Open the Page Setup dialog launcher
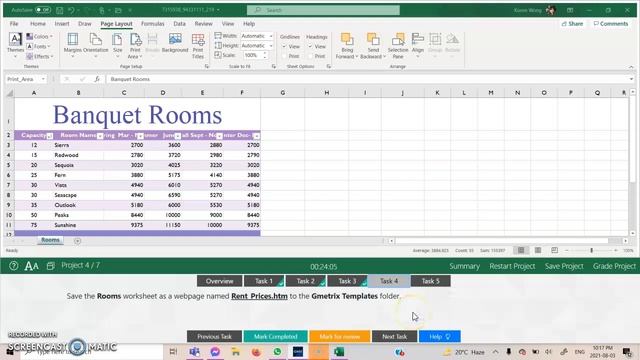This screenshot has width=640, height=360. pos(207,66)
